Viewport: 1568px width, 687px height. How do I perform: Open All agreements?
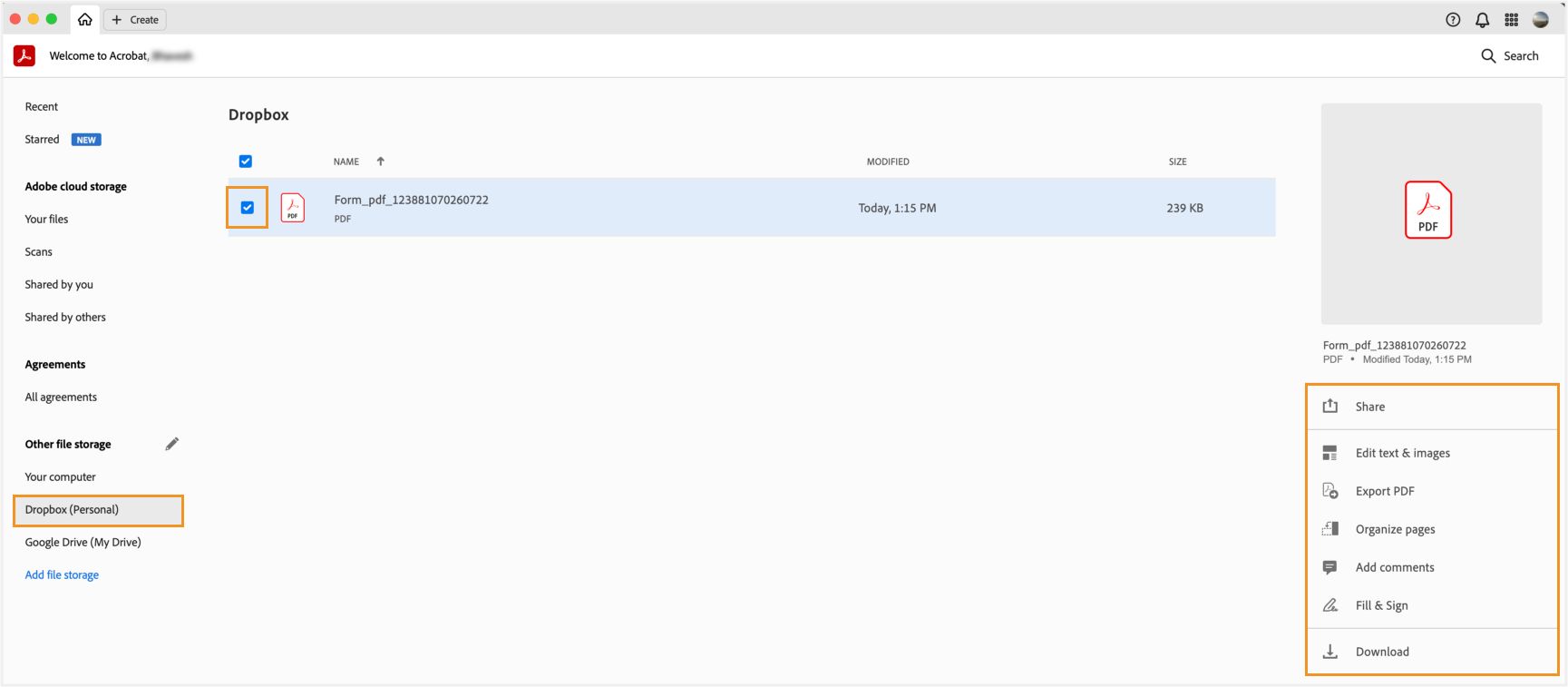61,397
